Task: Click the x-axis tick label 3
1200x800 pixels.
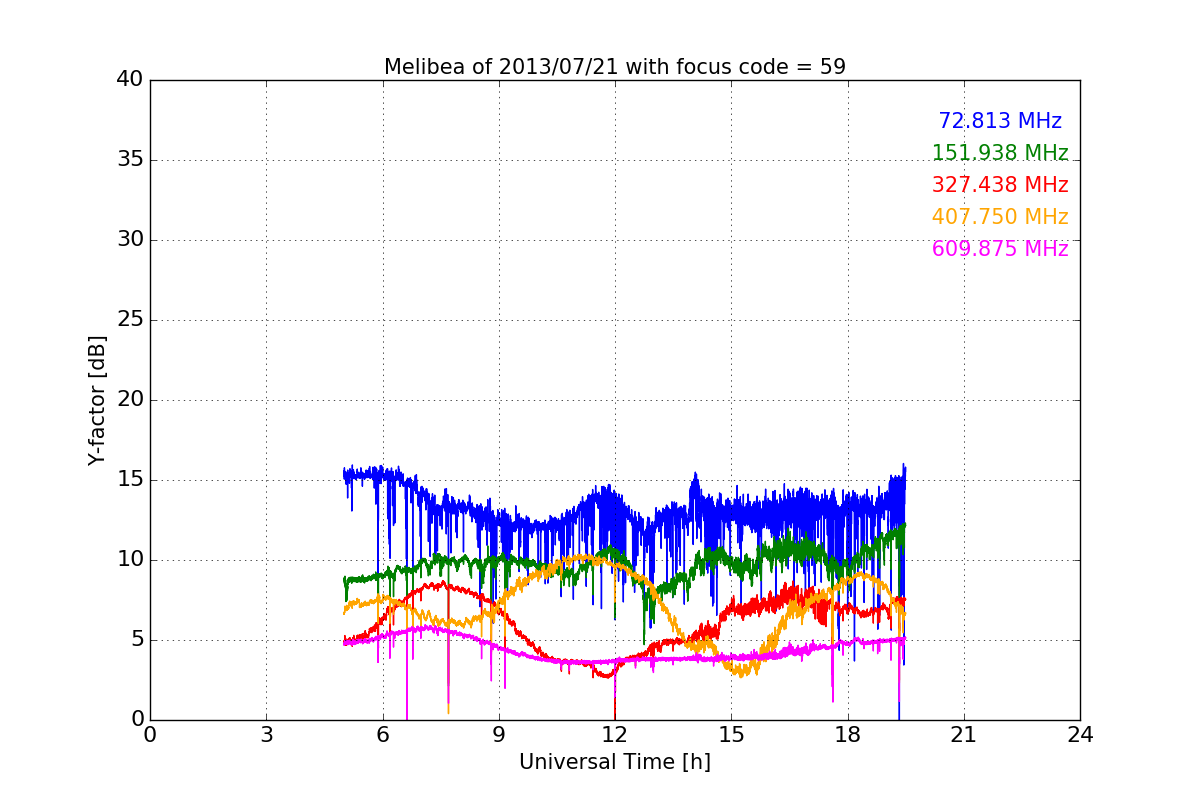Action: [x=266, y=735]
